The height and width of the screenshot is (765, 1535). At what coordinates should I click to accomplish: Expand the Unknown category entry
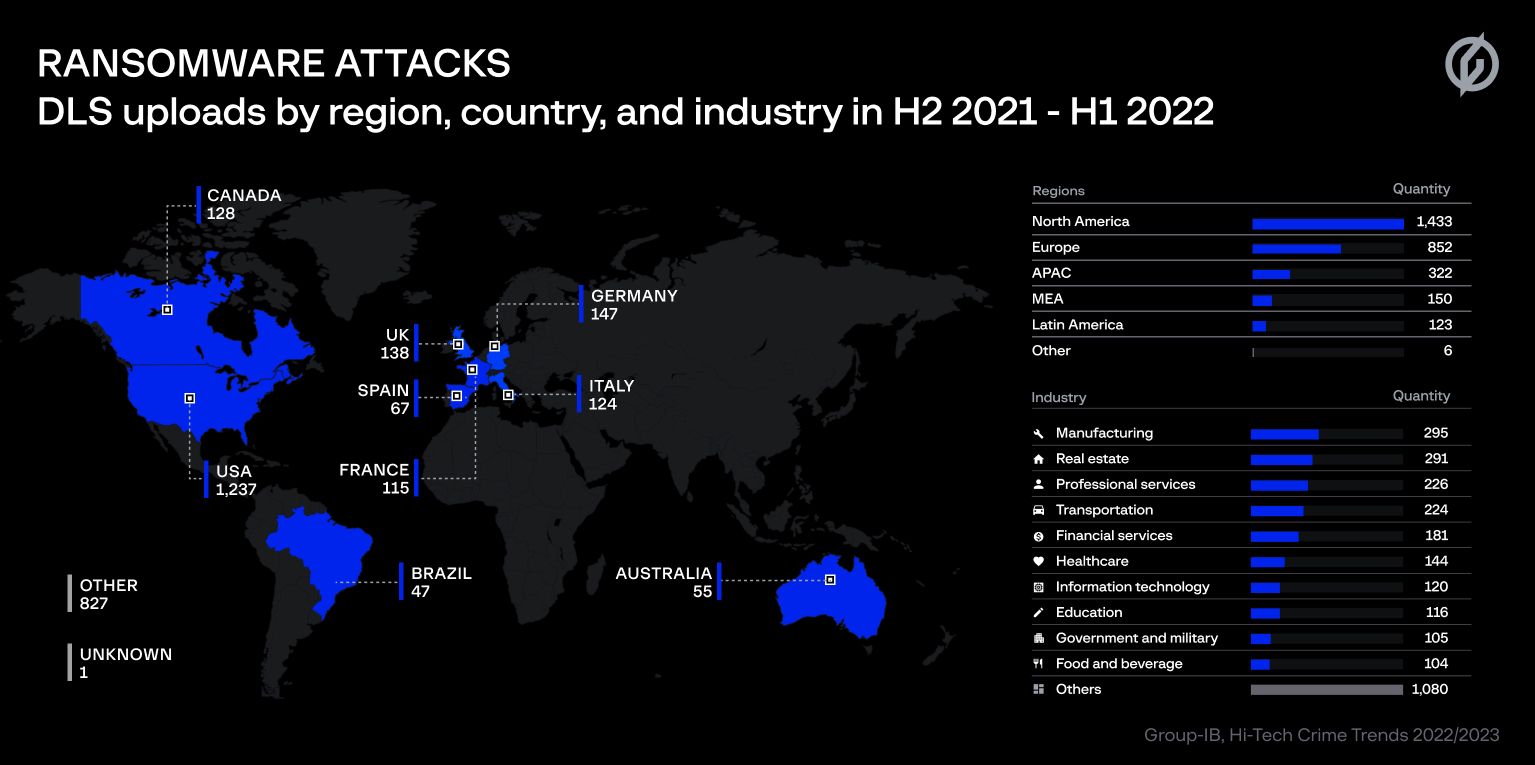point(125,663)
